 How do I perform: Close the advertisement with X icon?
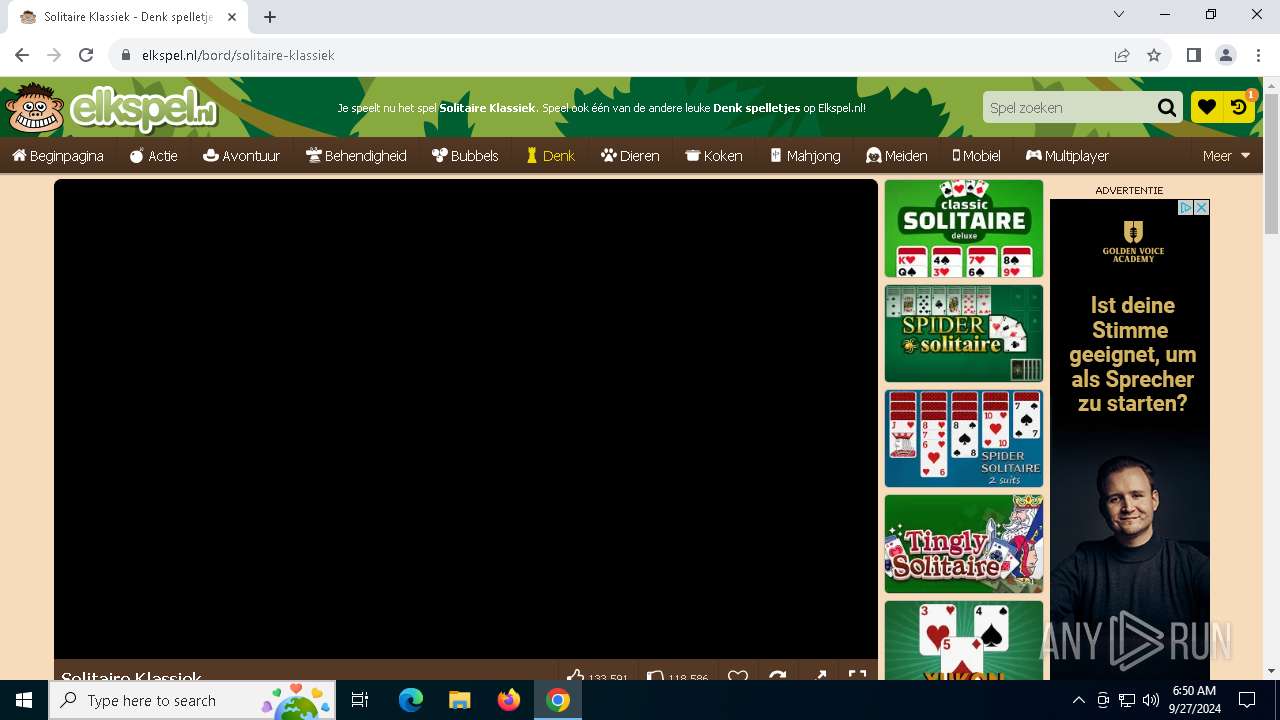point(1202,207)
